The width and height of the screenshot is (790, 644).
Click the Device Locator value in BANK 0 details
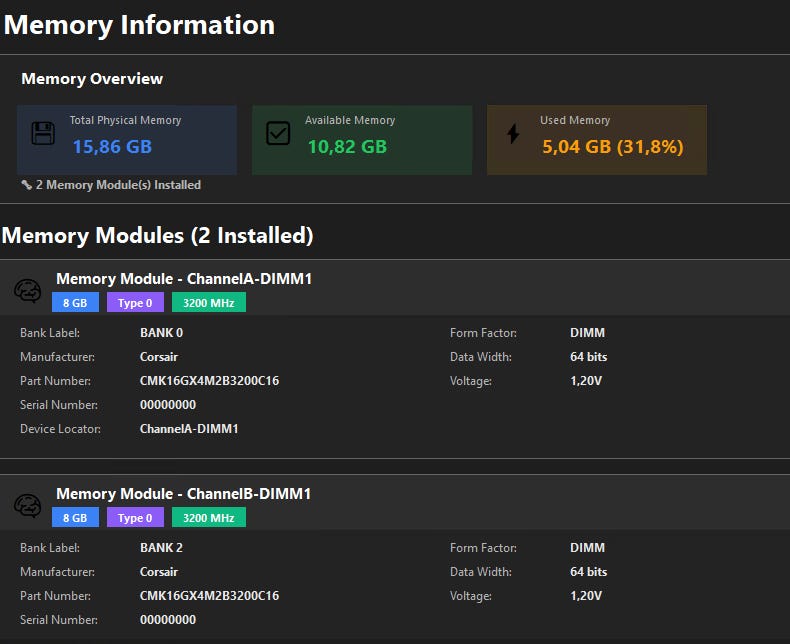pyautogui.click(x=189, y=429)
